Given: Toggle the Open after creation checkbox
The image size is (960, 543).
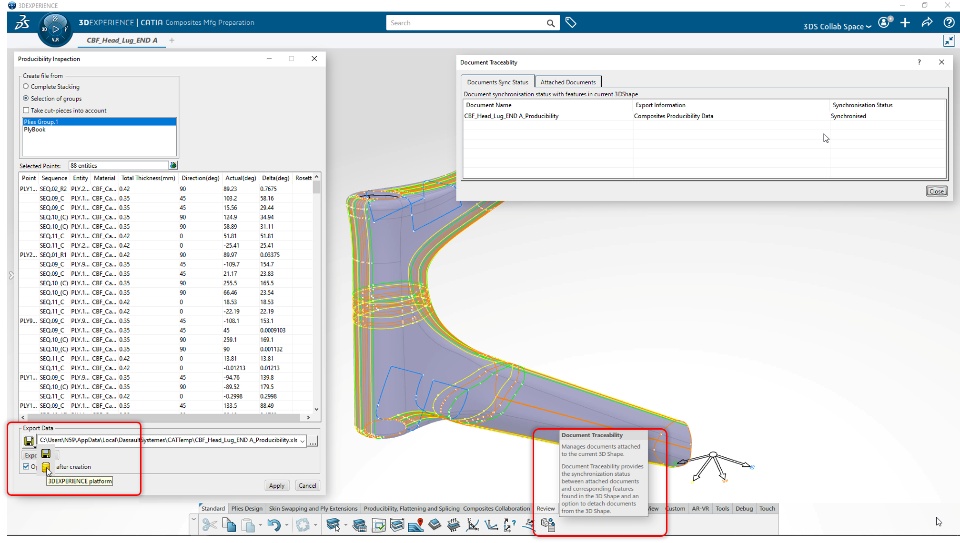Looking at the screenshot, I should tap(26, 466).
